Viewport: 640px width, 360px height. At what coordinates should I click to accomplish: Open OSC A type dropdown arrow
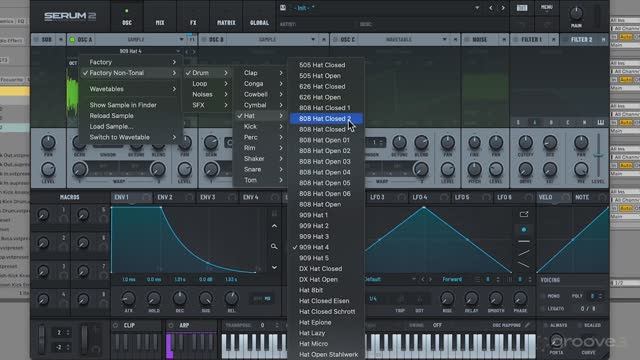[x=181, y=40]
